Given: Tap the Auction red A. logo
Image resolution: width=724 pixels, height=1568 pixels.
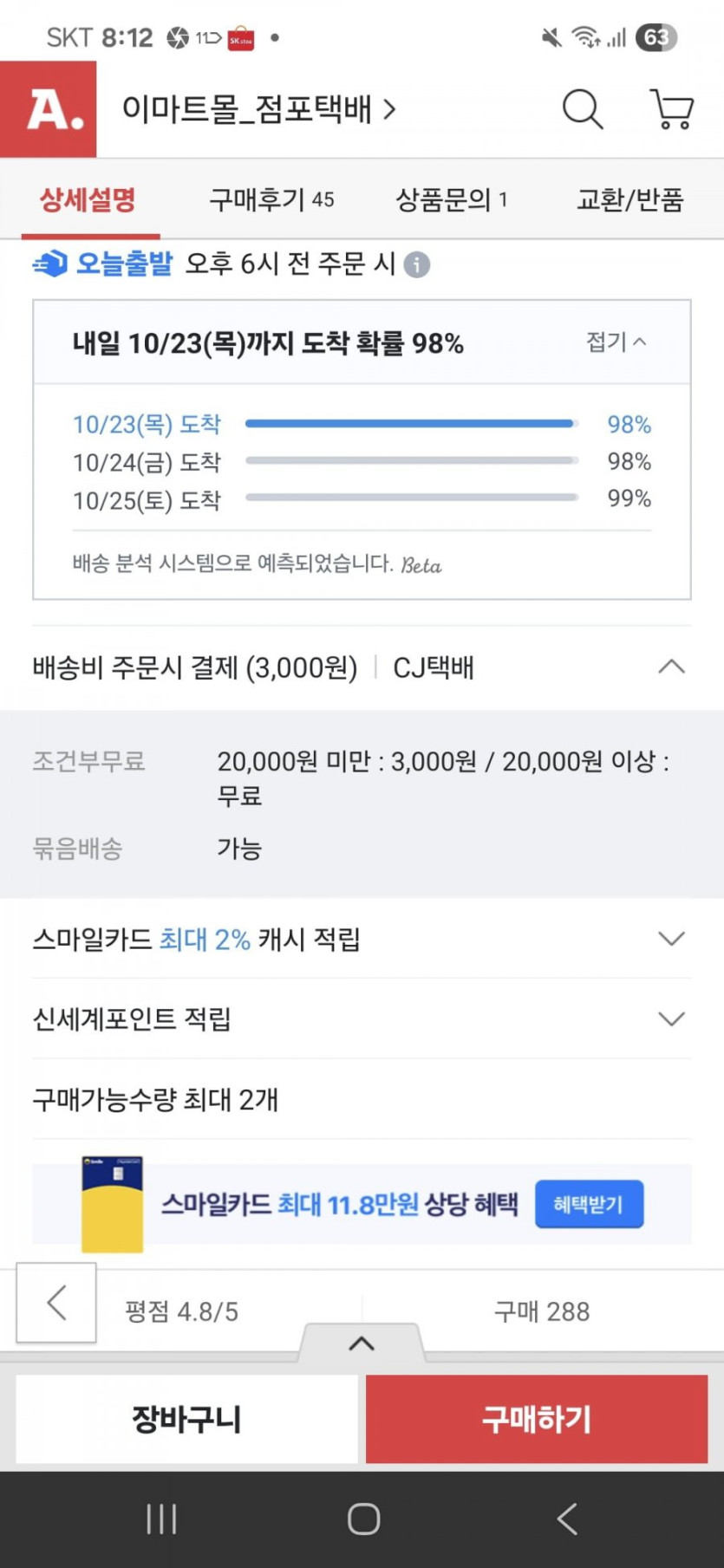Looking at the screenshot, I should (49, 110).
